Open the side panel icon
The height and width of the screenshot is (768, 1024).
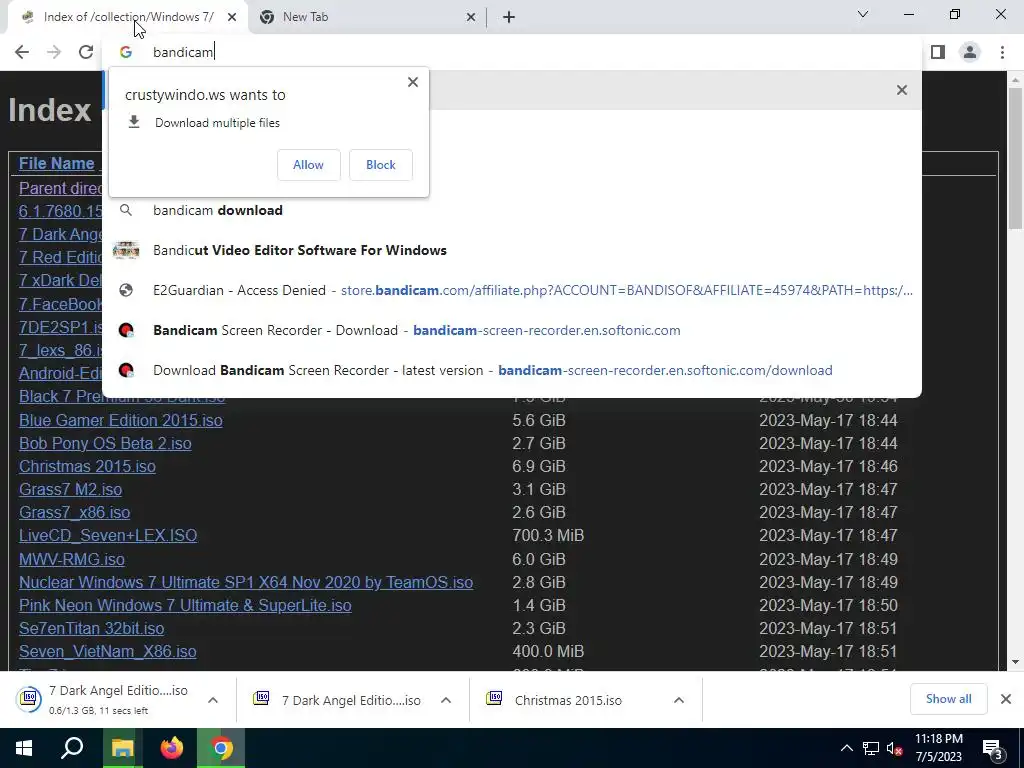[938, 52]
